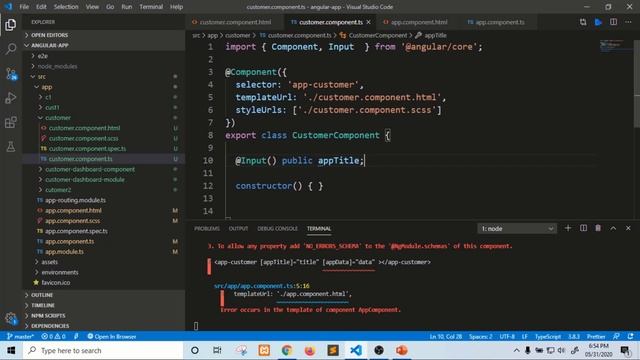
Task: Open customer.component.scss in explorer
Action: pyautogui.click(x=104, y=138)
